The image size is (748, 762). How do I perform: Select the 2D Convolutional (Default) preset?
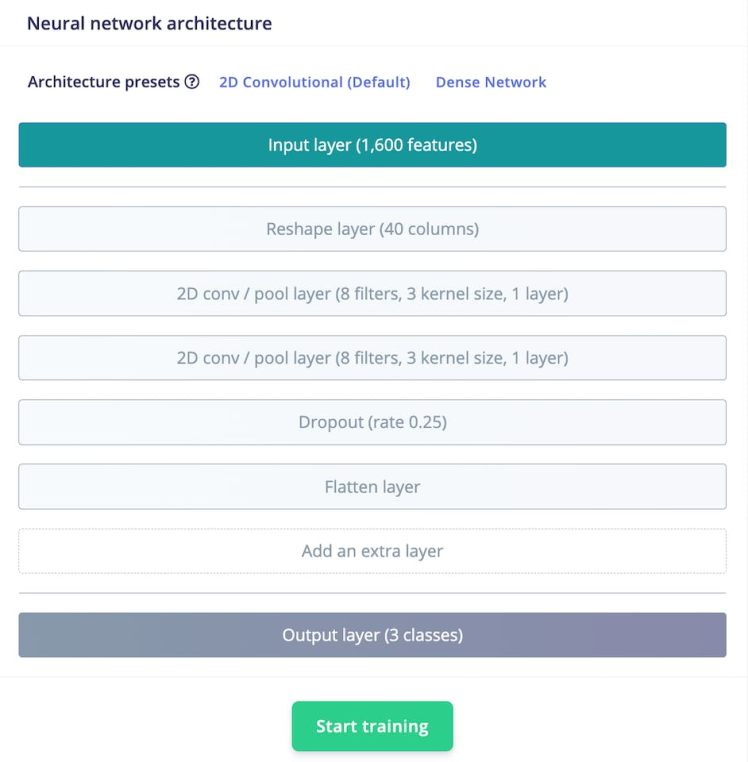[x=314, y=82]
